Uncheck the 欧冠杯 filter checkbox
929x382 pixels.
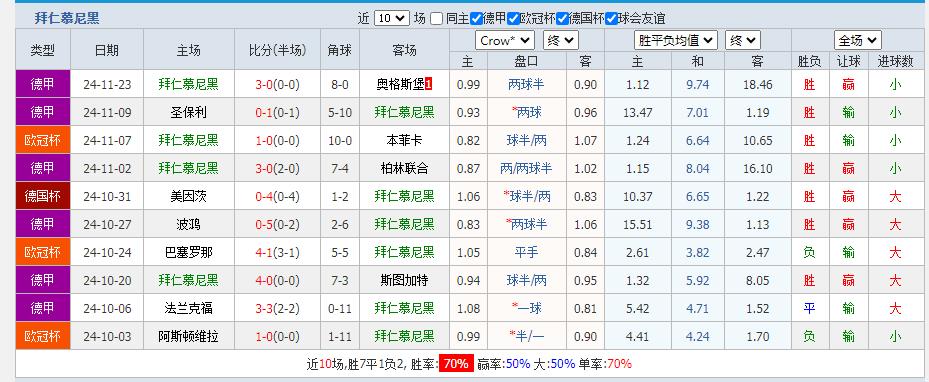514,19
